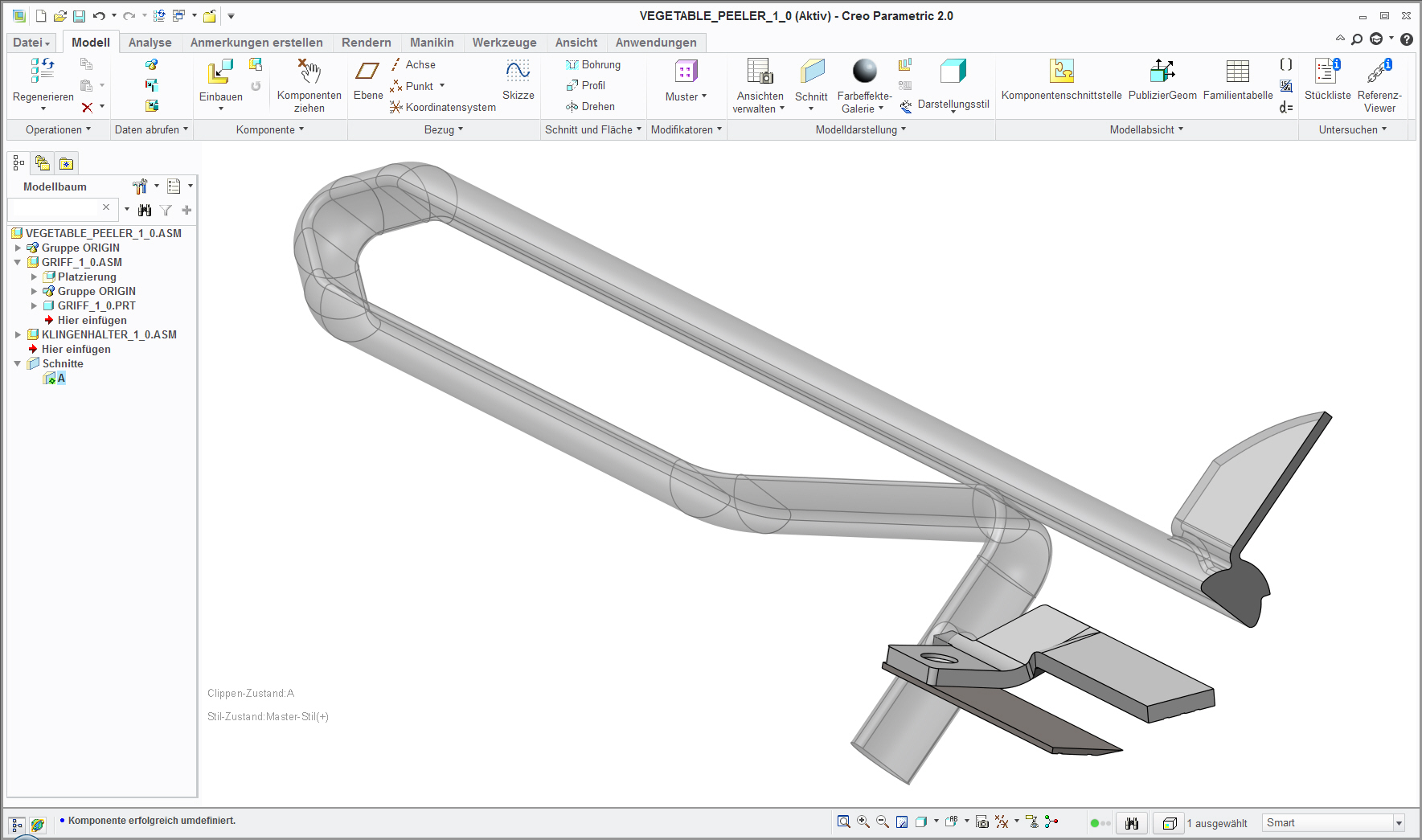Click the binoculars search button in status bar
The height and width of the screenshot is (840, 1422).
click(1132, 823)
